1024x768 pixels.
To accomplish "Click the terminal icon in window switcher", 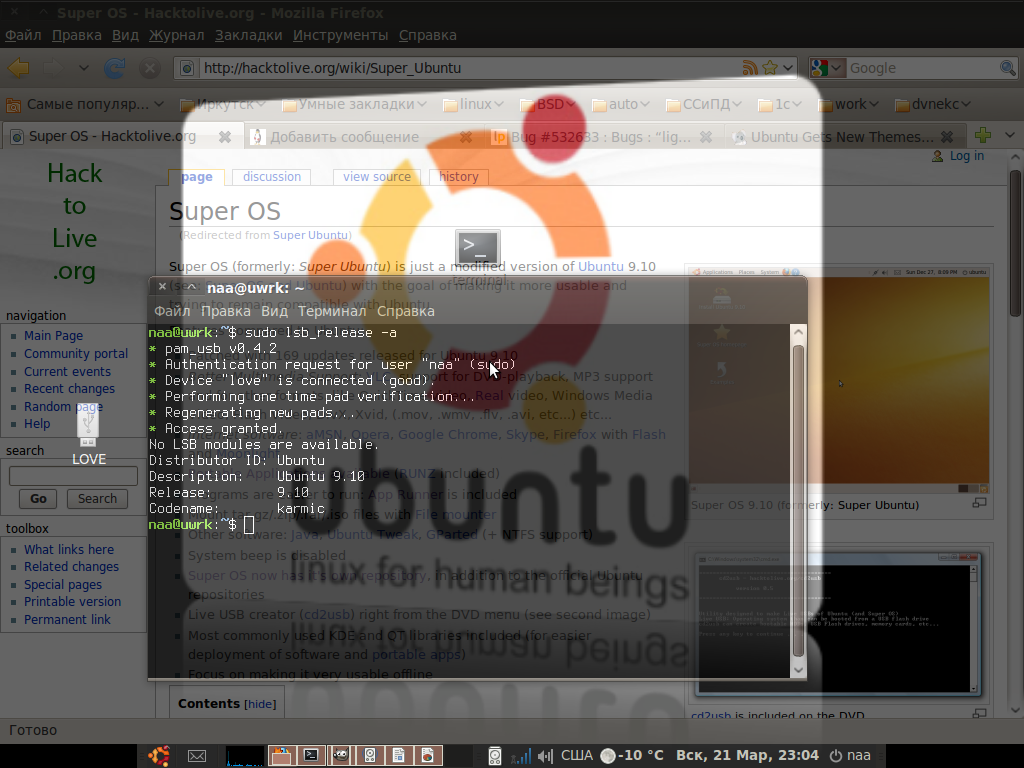I will coord(478,248).
